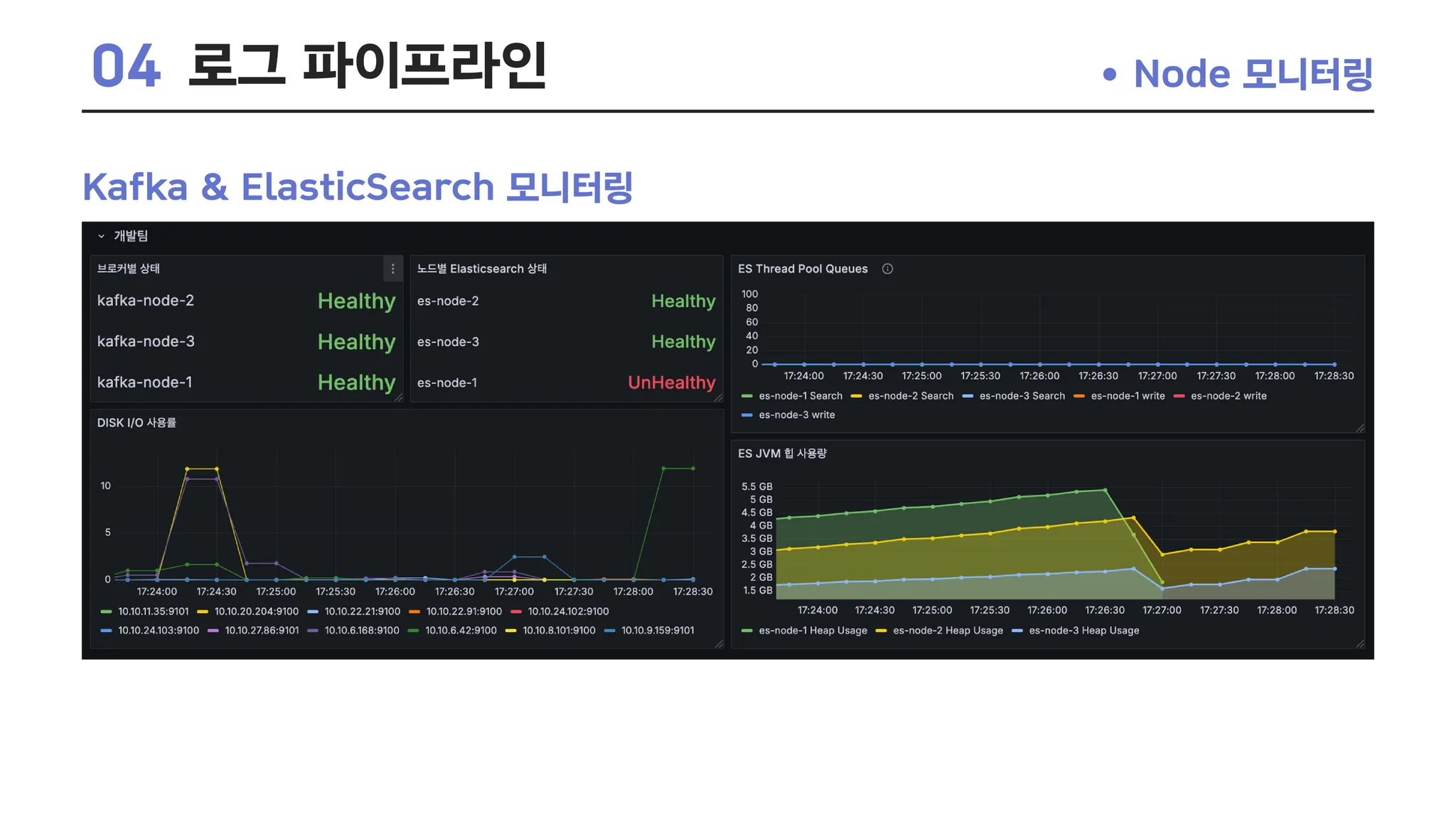Click the Node 모니터링 heading text
Screen dimensions: 1456x819
coord(1253,74)
